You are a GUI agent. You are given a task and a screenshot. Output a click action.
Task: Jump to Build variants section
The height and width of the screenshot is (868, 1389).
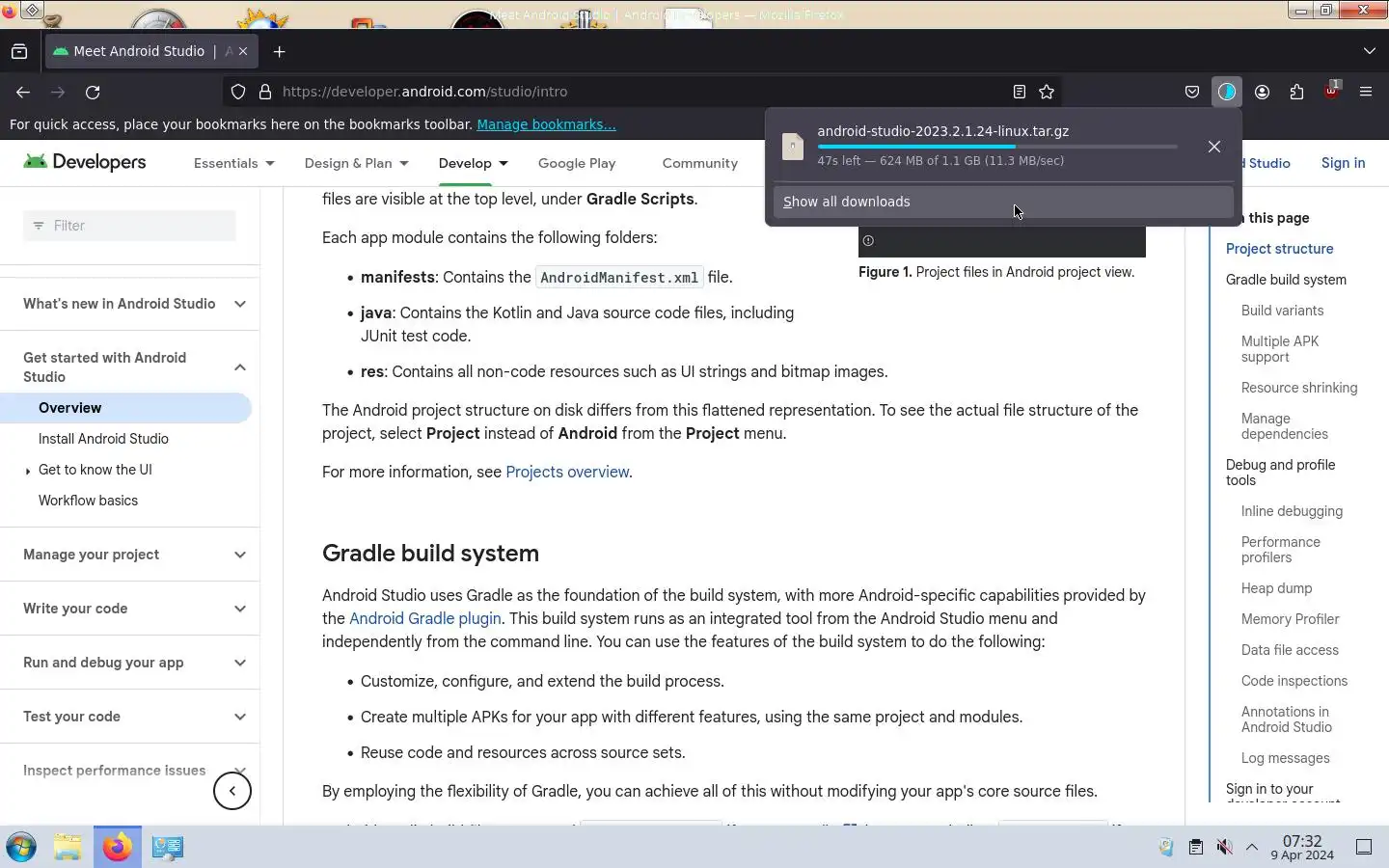point(1282,311)
